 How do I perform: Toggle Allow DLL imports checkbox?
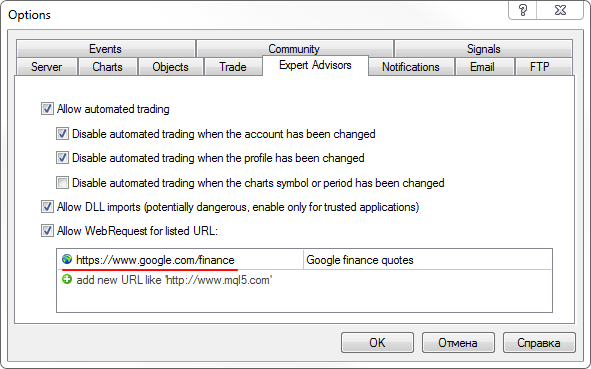tap(47, 207)
